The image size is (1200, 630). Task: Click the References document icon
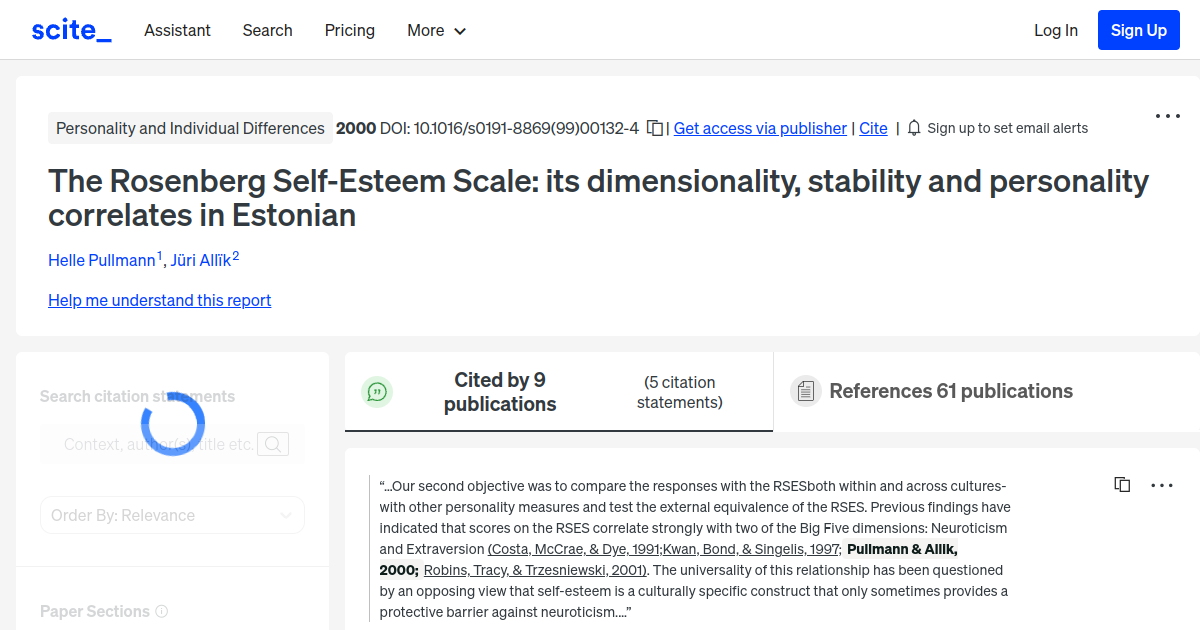point(805,390)
